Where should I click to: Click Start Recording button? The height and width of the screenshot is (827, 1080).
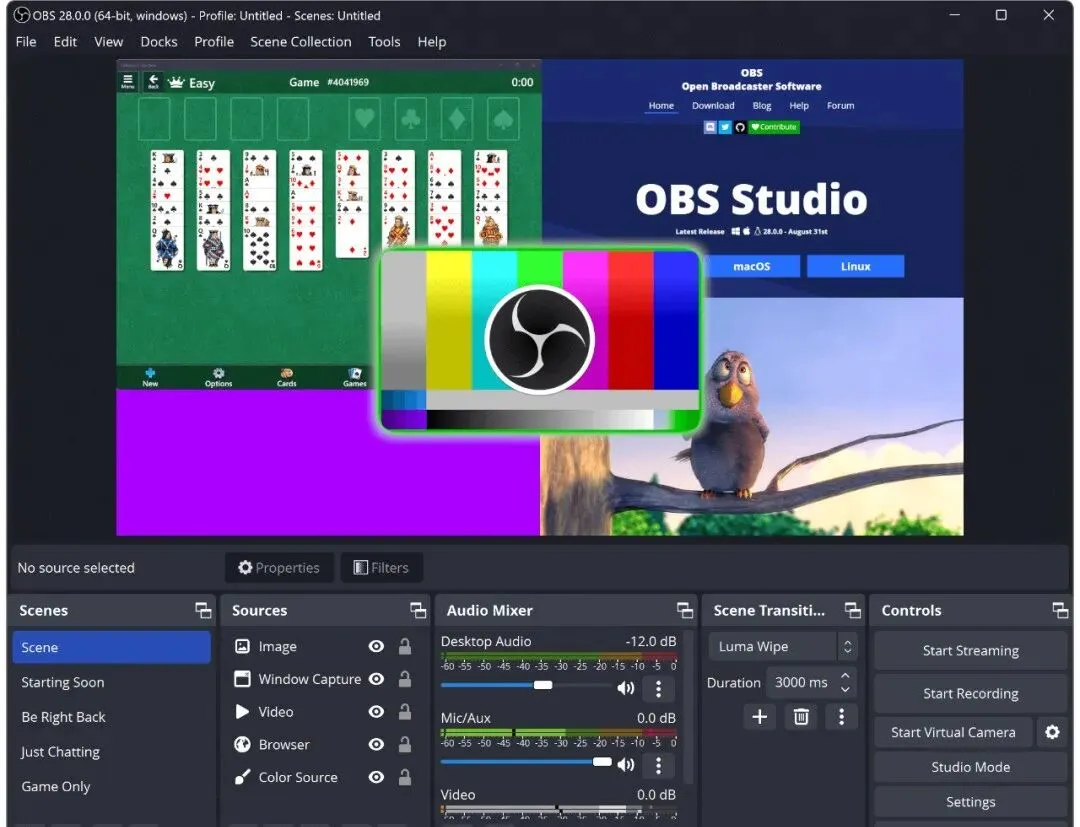(970, 693)
